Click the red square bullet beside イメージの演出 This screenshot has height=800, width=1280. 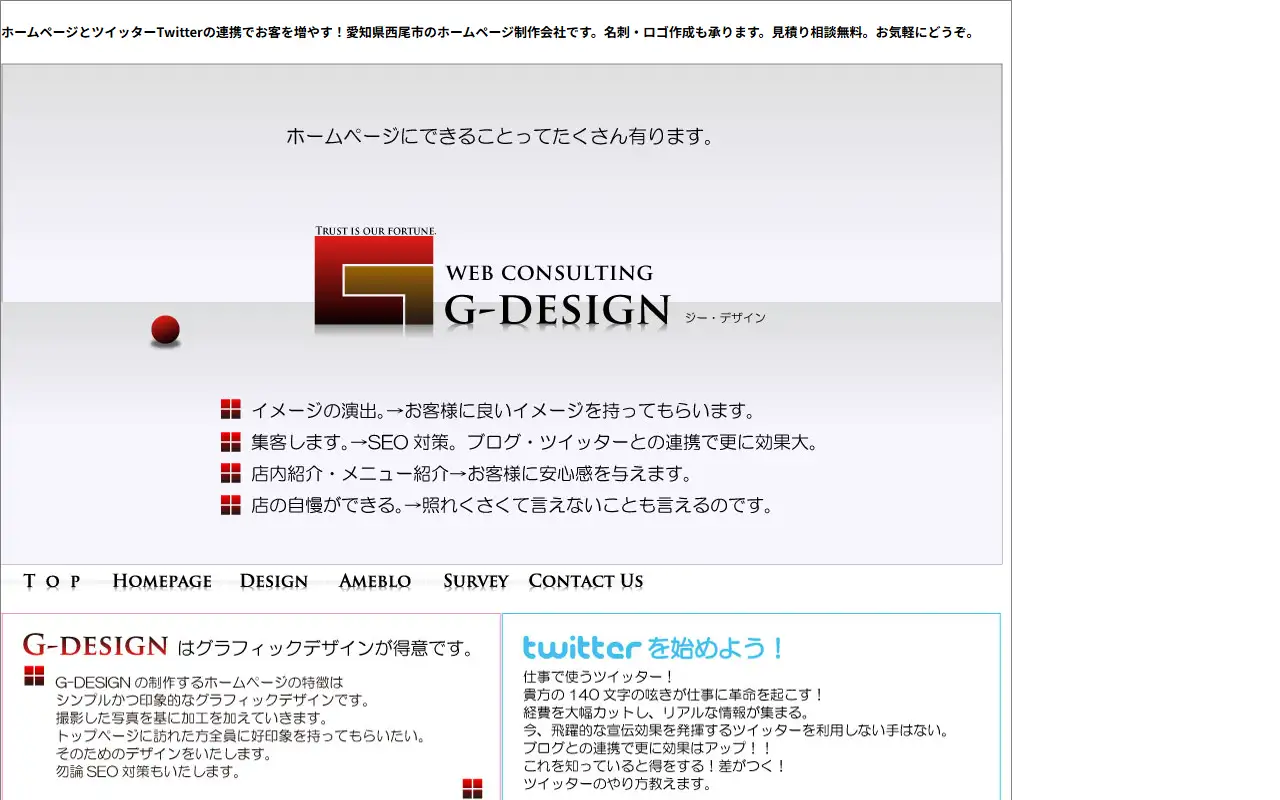pyautogui.click(x=231, y=409)
